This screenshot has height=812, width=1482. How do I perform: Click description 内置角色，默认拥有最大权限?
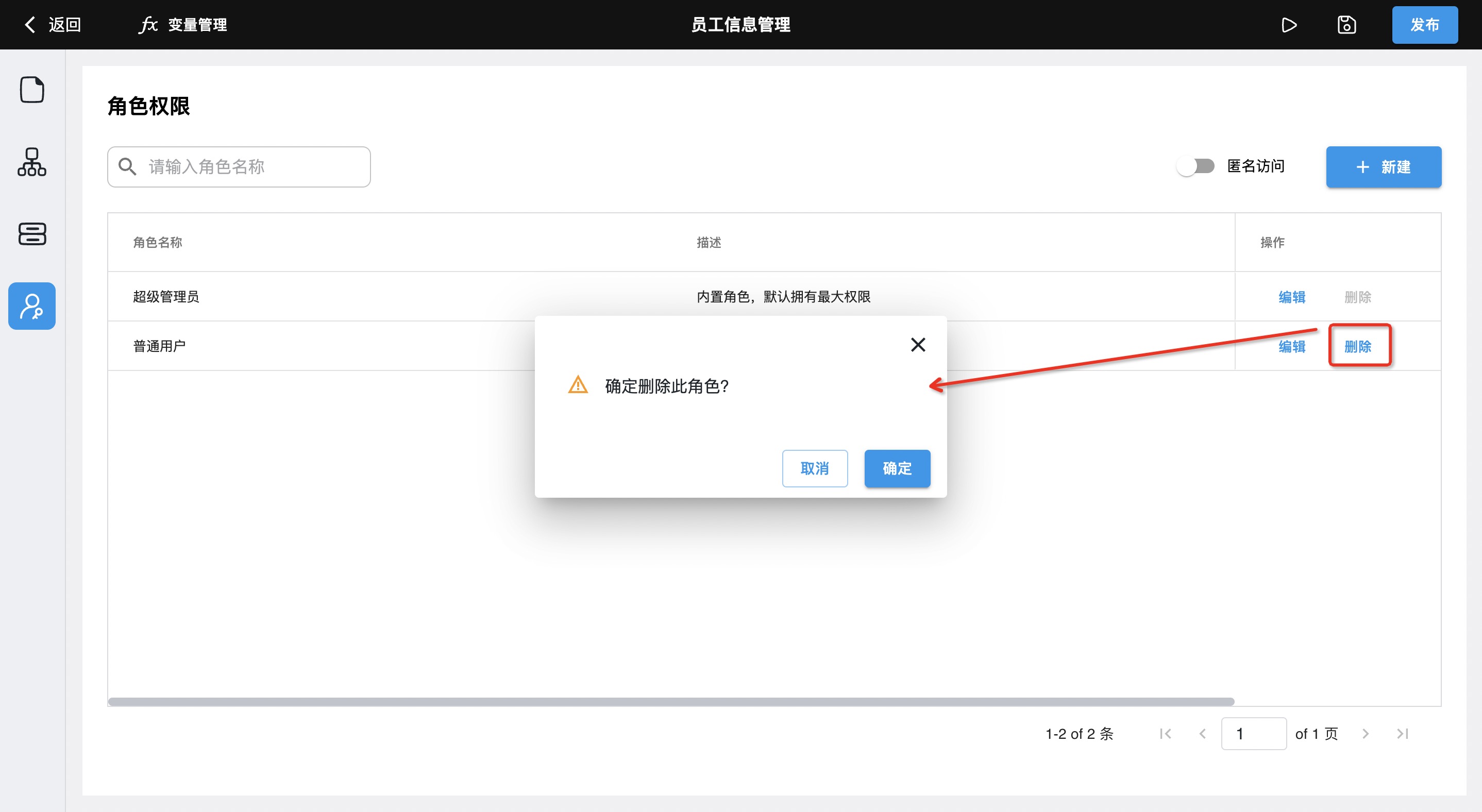(783, 297)
